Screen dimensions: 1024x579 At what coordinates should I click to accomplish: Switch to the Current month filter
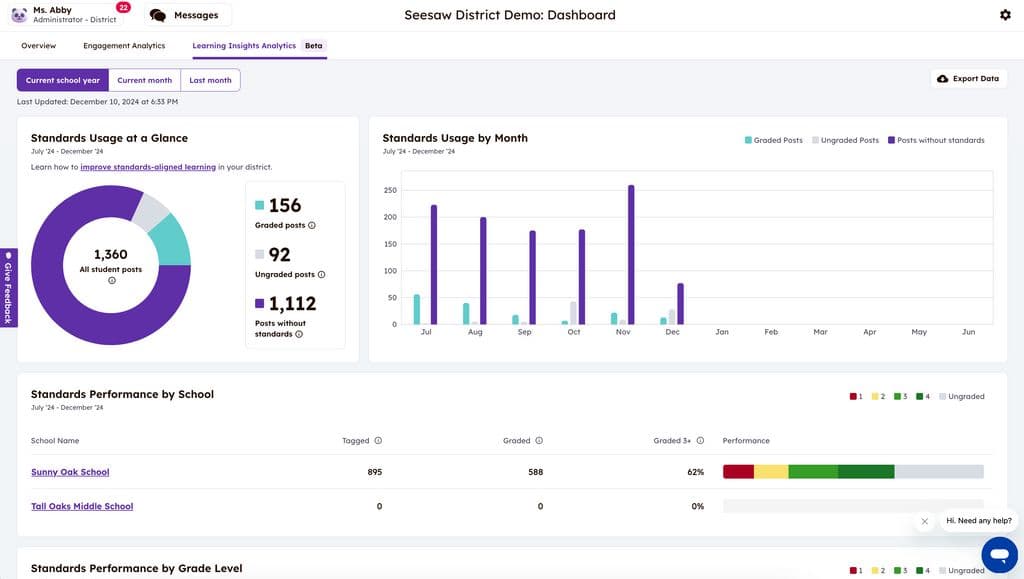tap(145, 80)
